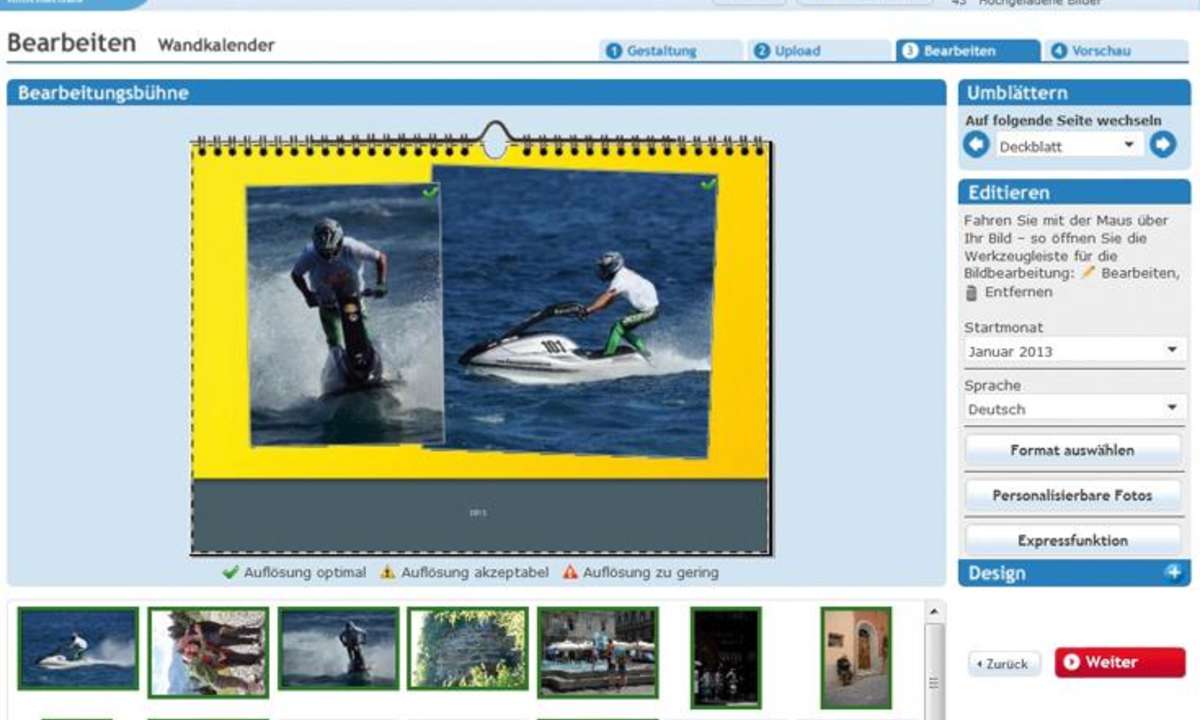Click the Bearbeitungsbühne header

tap(476, 92)
